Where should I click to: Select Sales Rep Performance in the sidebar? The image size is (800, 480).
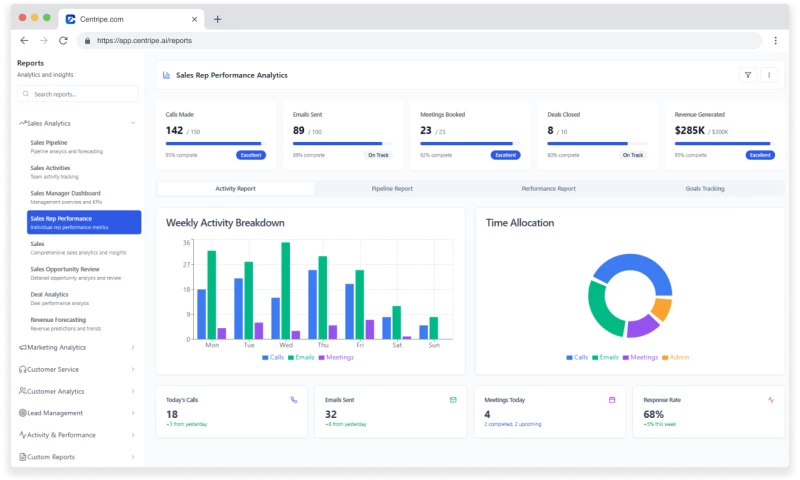pyautogui.click(x=84, y=222)
